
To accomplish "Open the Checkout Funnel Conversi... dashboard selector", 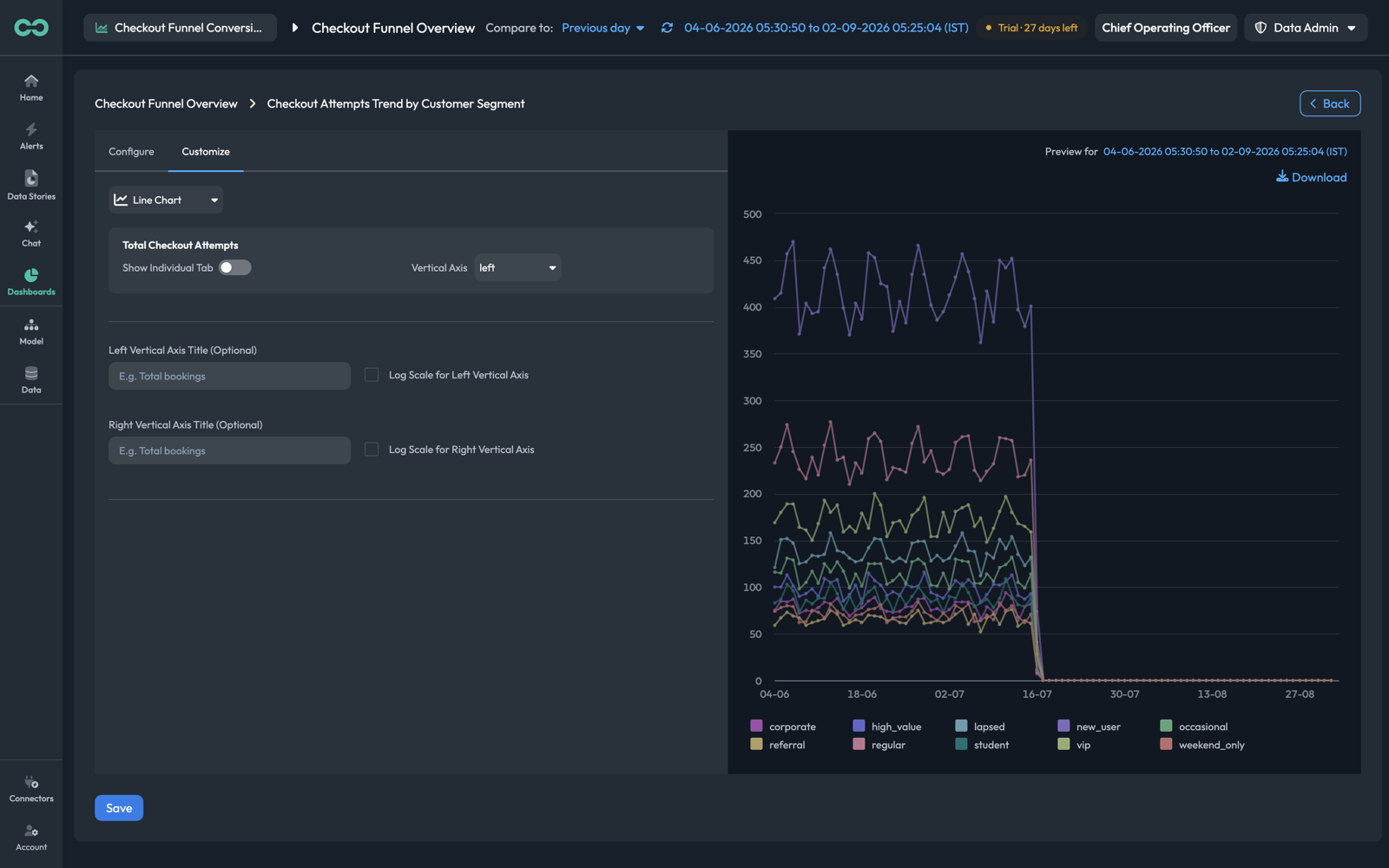I will (180, 28).
